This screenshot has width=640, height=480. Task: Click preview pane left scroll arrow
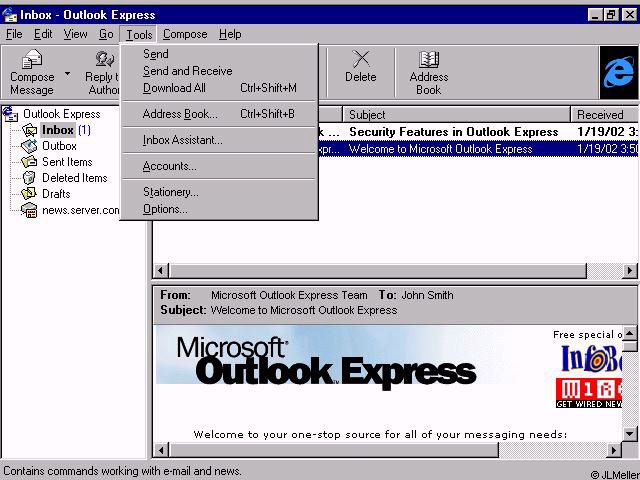(x=161, y=450)
